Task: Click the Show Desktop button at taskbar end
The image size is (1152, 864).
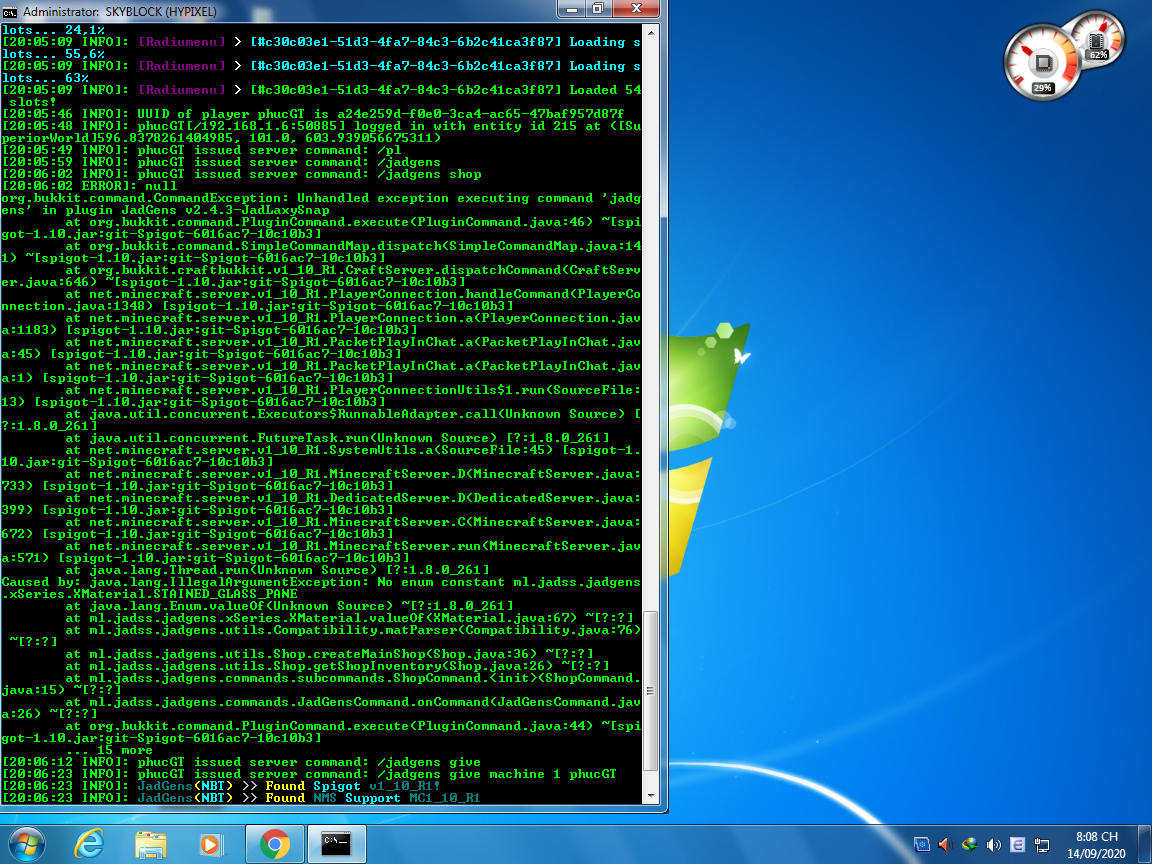Action: (x=1145, y=844)
